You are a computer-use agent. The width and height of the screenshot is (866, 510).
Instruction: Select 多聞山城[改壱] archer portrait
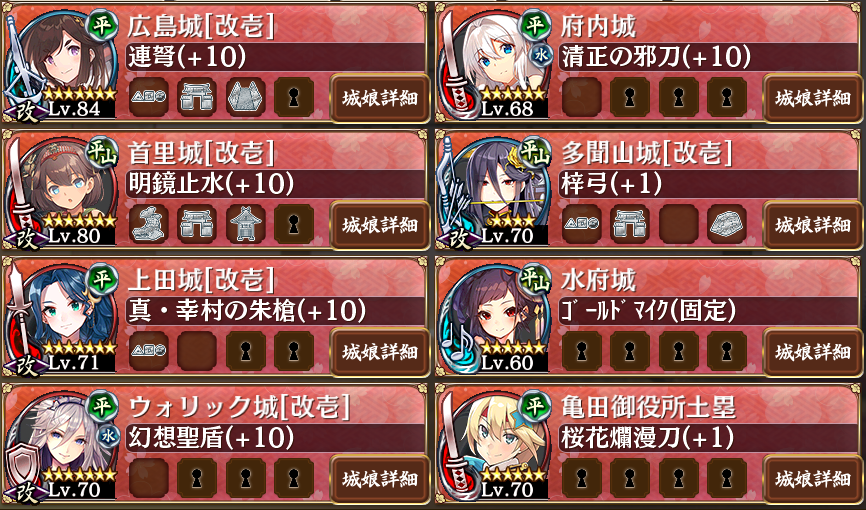tap(493, 190)
